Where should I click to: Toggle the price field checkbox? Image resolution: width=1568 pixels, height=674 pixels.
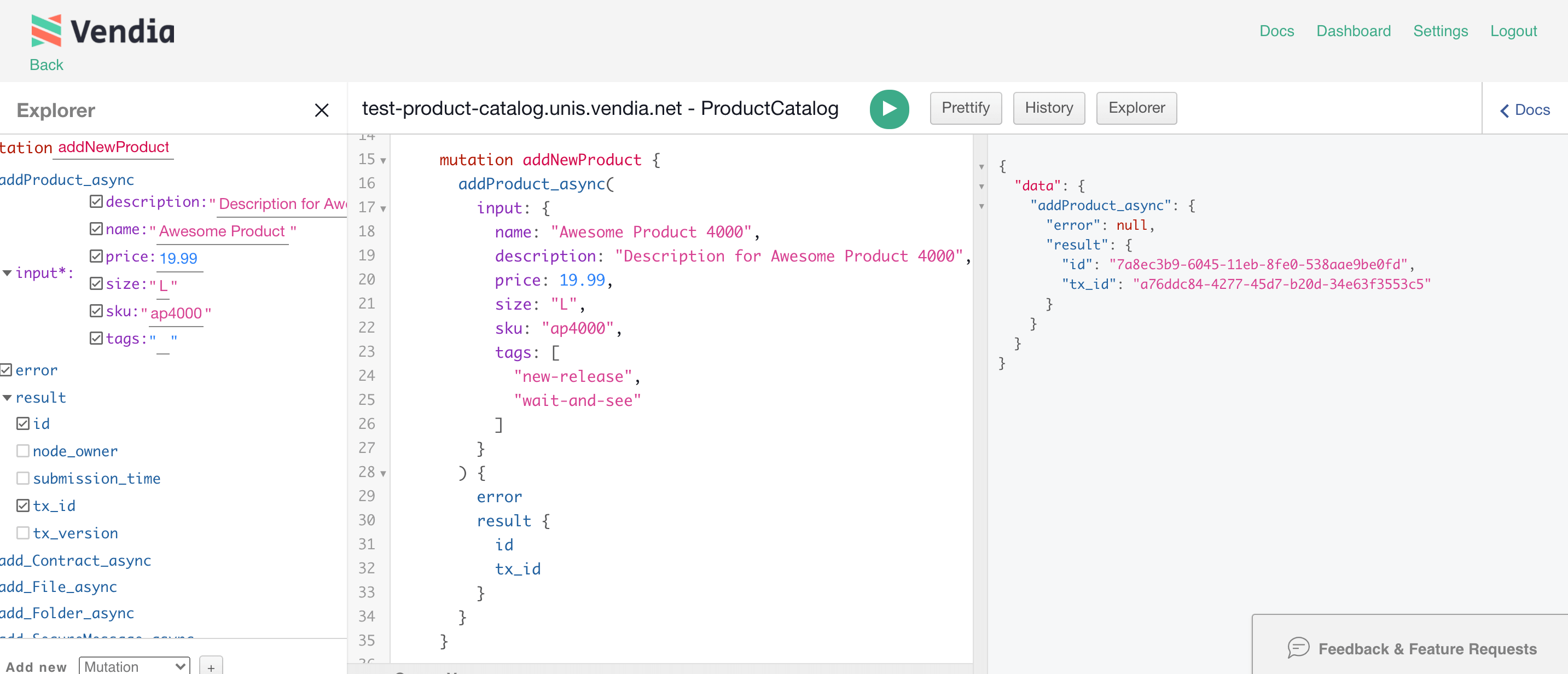point(96,257)
